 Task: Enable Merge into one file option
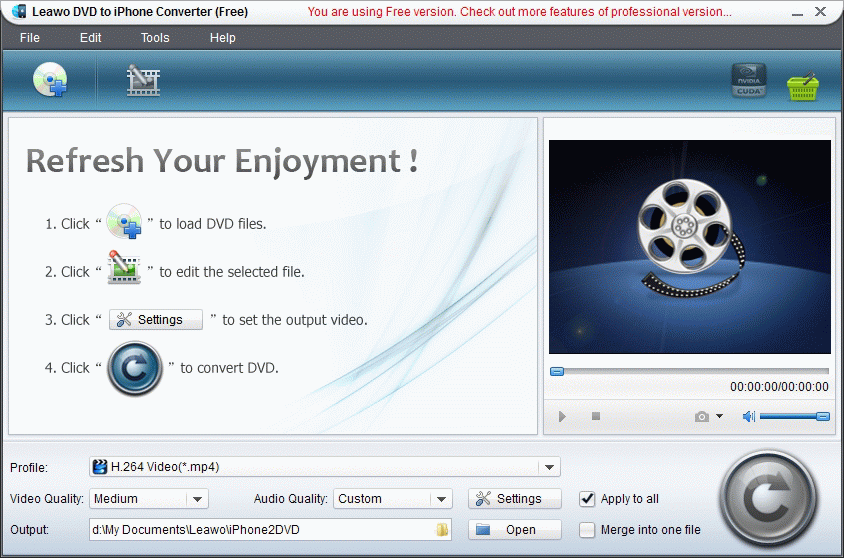point(587,530)
